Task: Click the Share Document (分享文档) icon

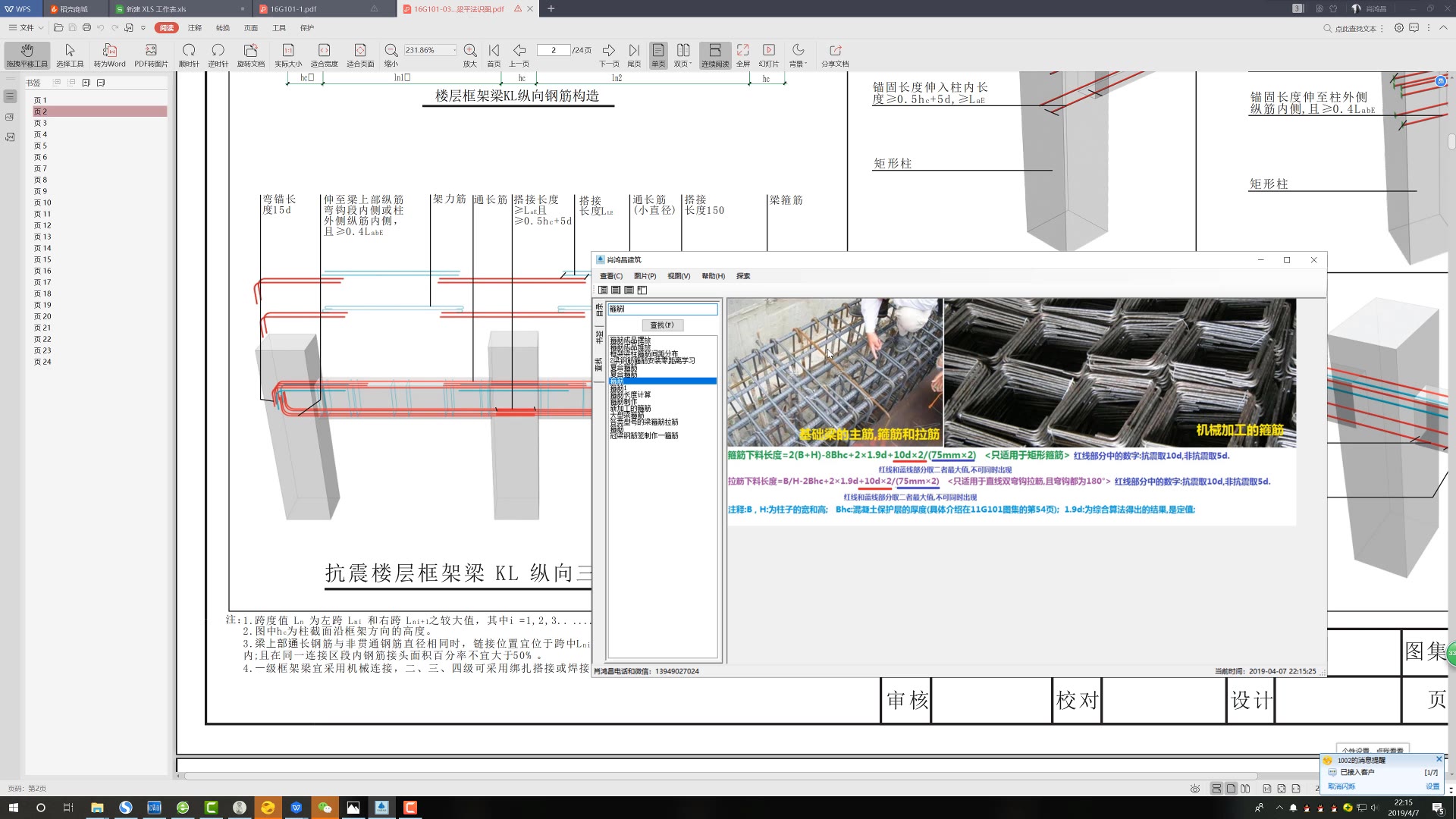Action: click(x=835, y=55)
